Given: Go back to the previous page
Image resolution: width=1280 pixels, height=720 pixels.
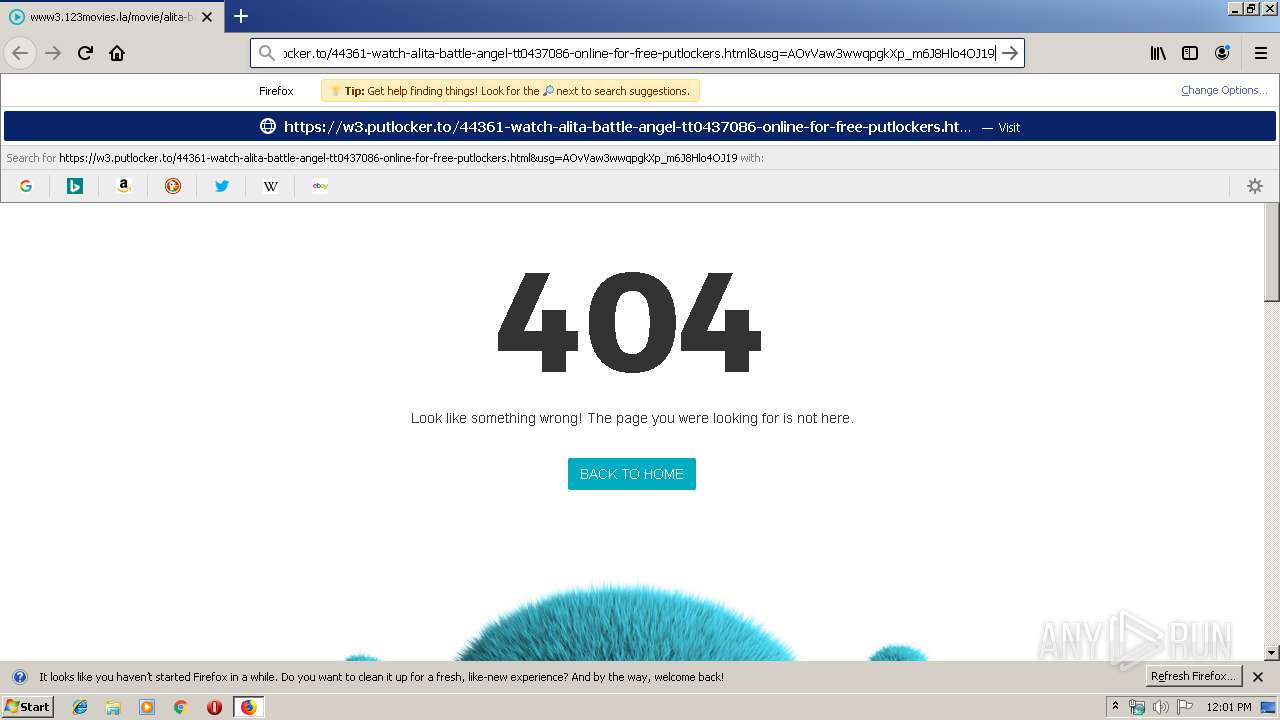Looking at the screenshot, I should 20,53.
